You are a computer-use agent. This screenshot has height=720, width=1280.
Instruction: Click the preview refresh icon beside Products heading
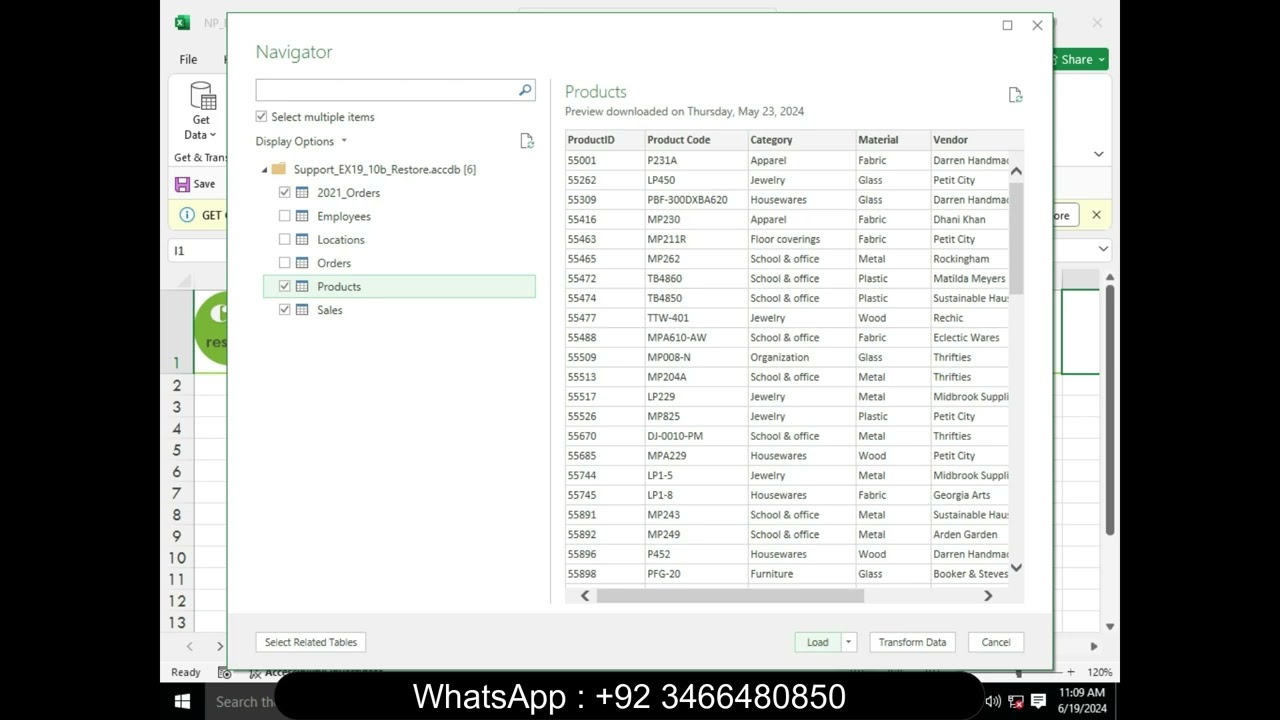[x=1015, y=95]
